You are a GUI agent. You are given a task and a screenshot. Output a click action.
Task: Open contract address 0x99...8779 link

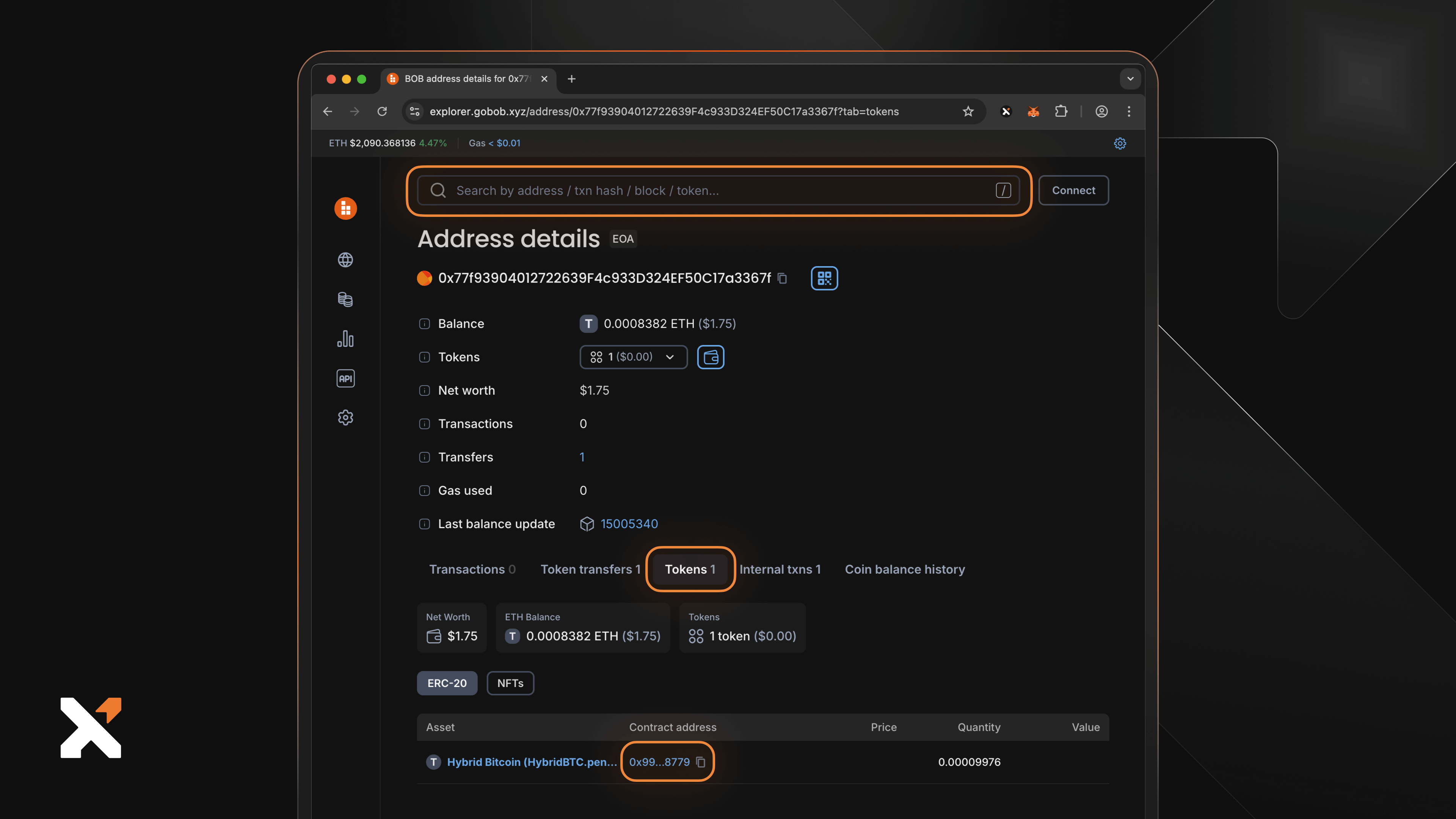tap(659, 762)
